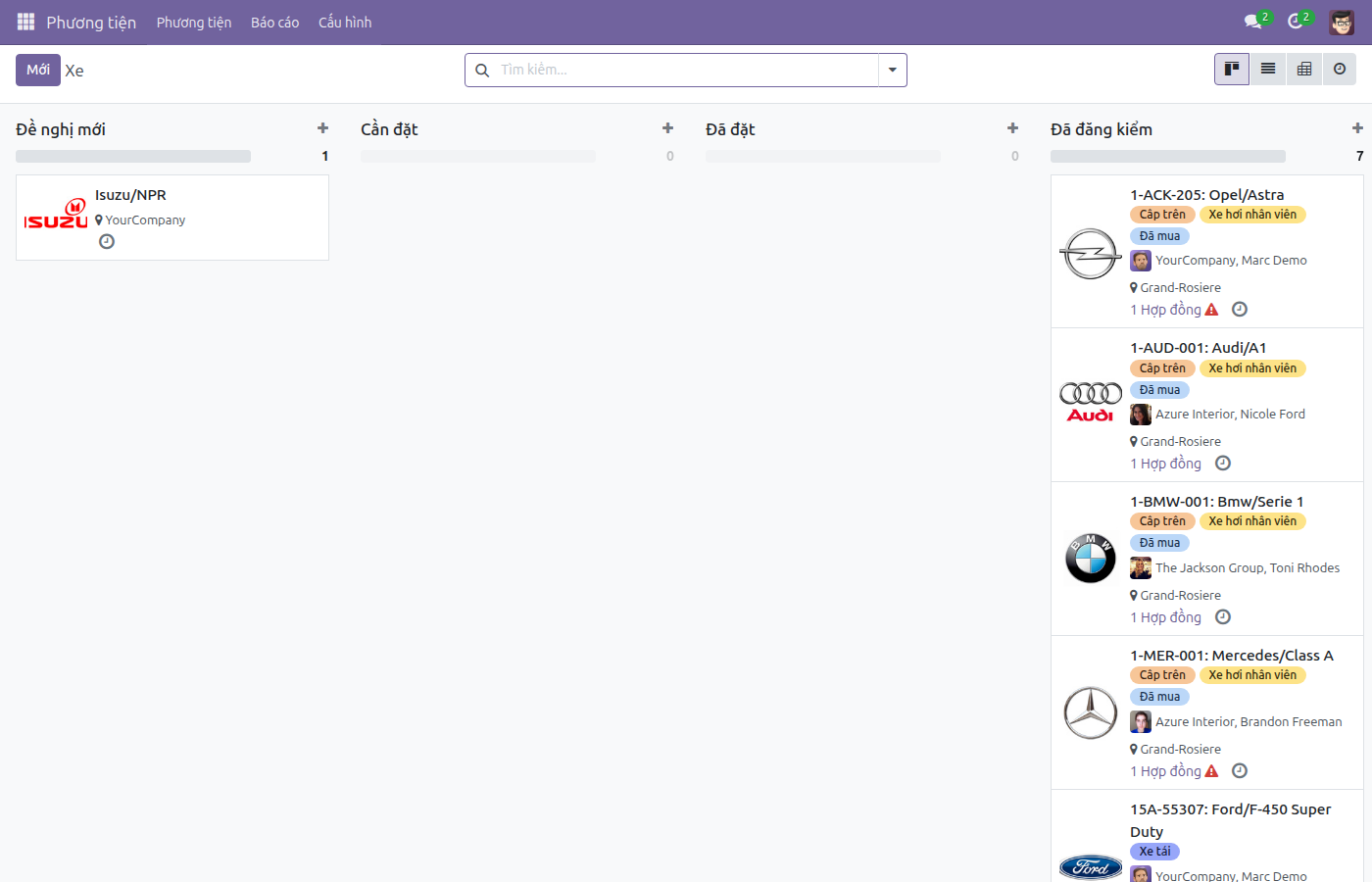
Task: Click activity clock on Isuzu/NPR card
Action: (x=107, y=242)
